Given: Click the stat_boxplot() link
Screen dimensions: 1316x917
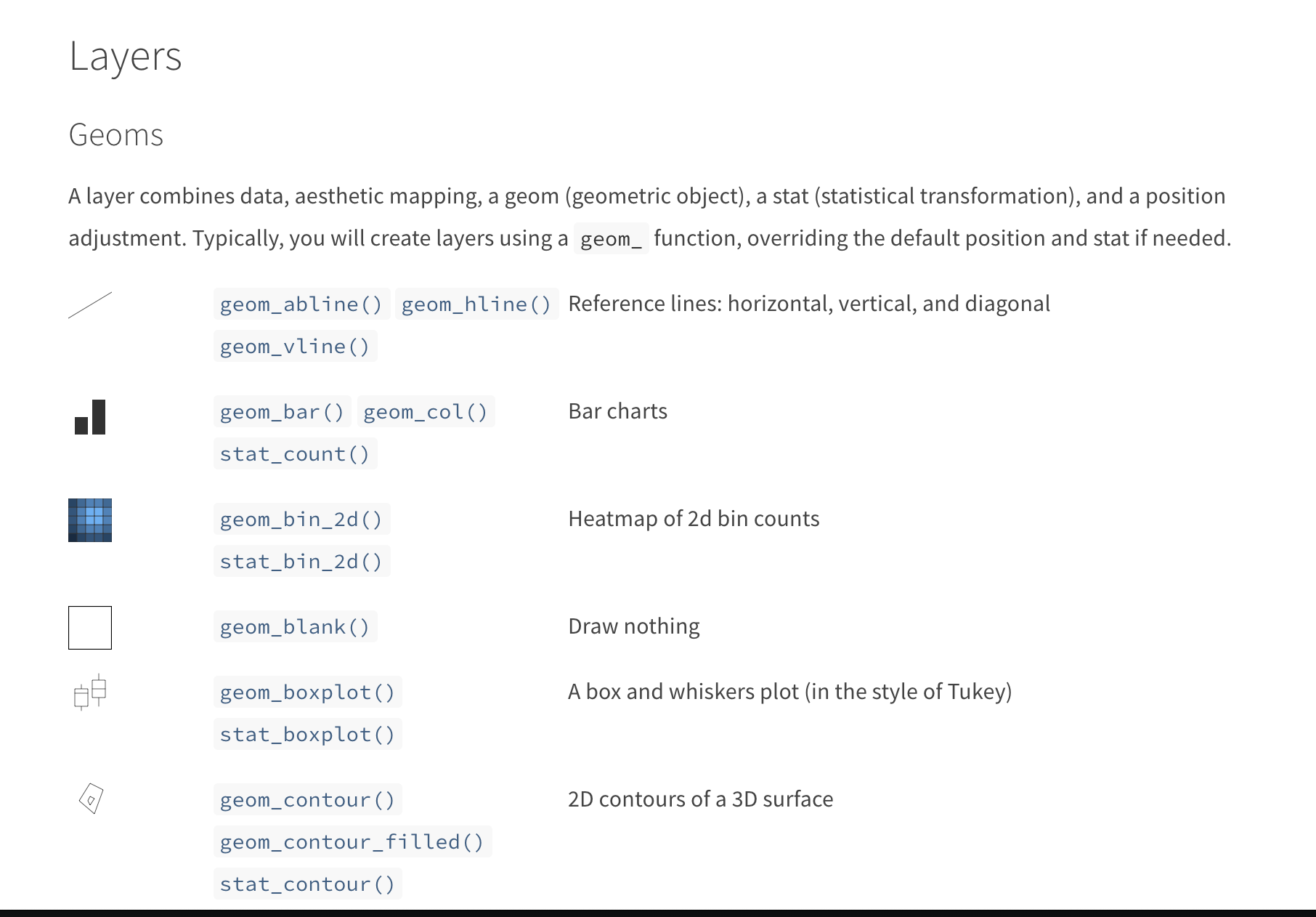Looking at the screenshot, I should pos(307,735).
